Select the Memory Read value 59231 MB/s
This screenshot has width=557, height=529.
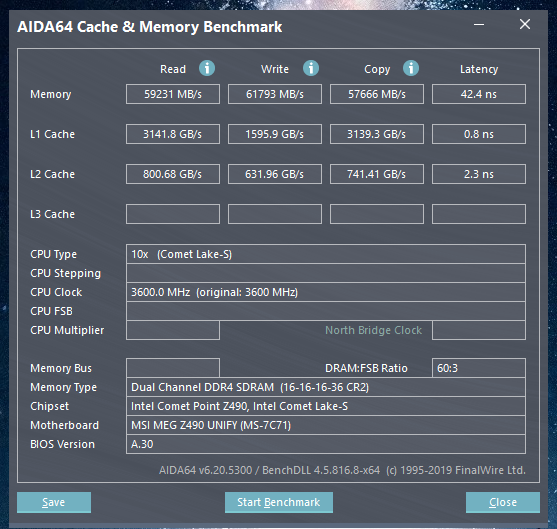(x=173, y=94)
